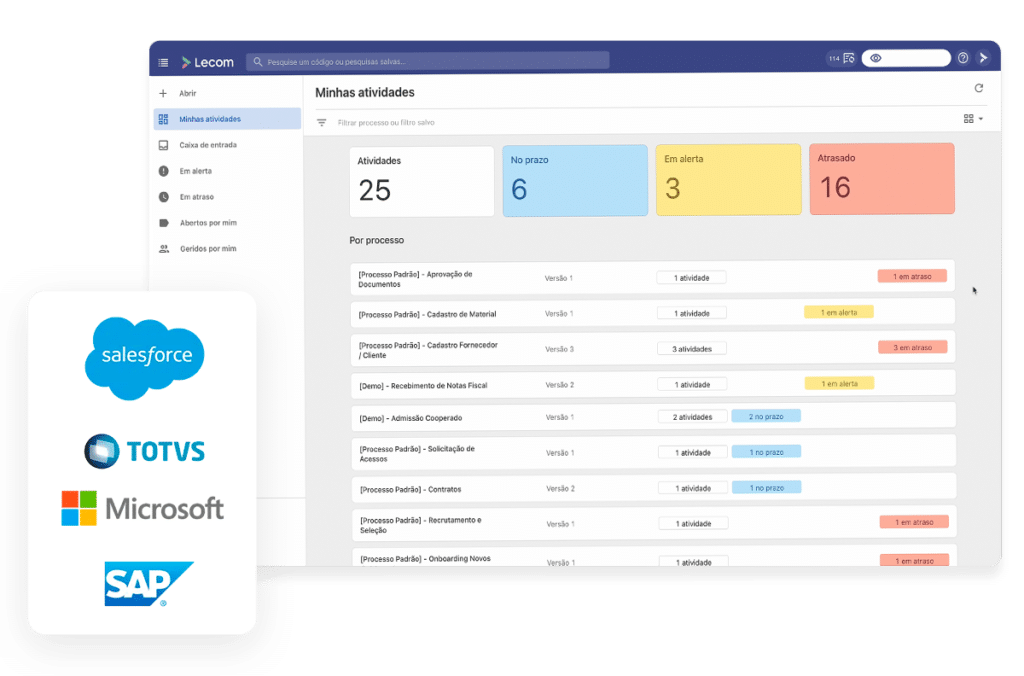1024x676 pixels.
Task: Toggle the eye visibility pill in header
Action: click(904, 58)
